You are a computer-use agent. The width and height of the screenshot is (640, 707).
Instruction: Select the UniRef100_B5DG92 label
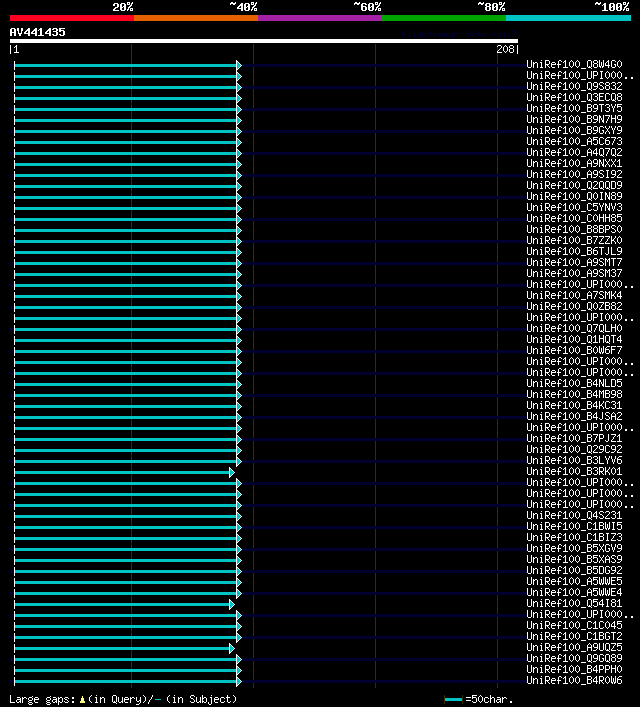click(x=574, y=570)
